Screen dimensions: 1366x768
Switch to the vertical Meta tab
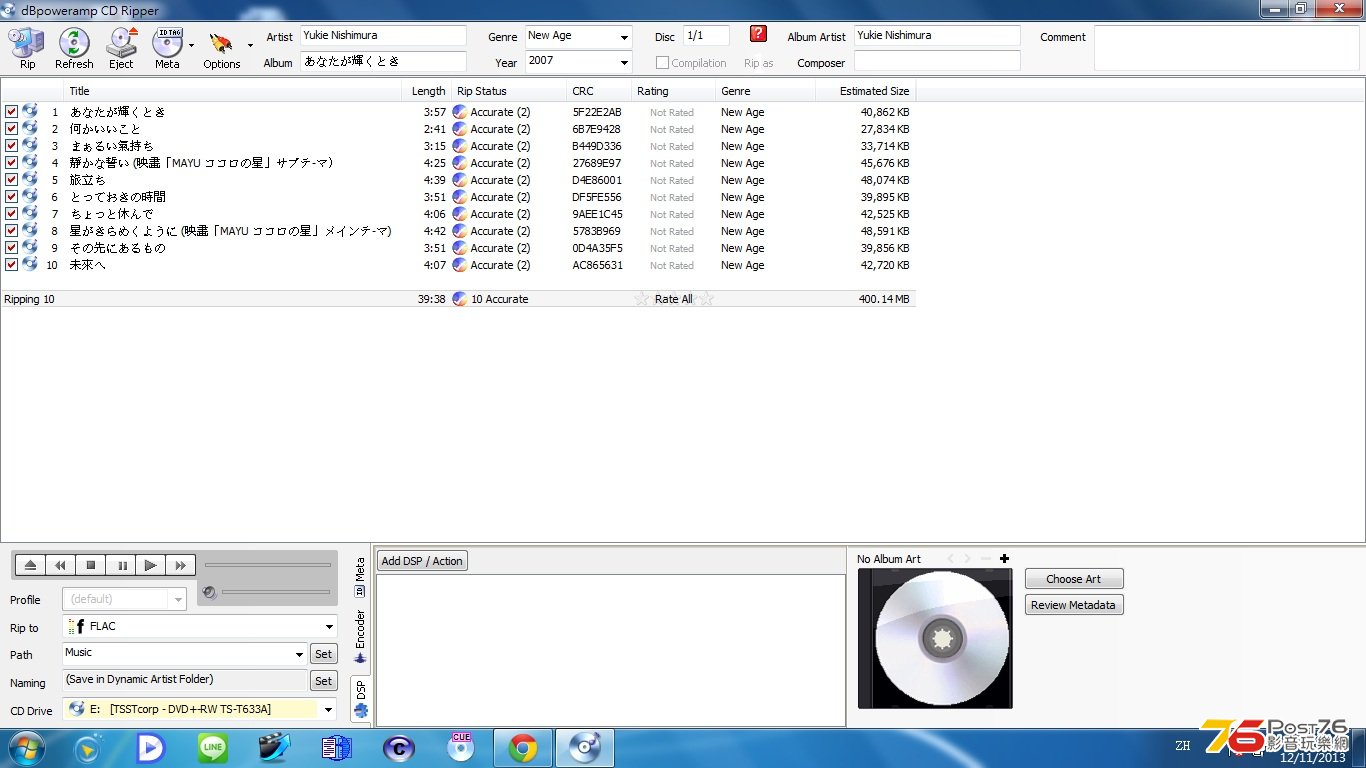point(361,577)
